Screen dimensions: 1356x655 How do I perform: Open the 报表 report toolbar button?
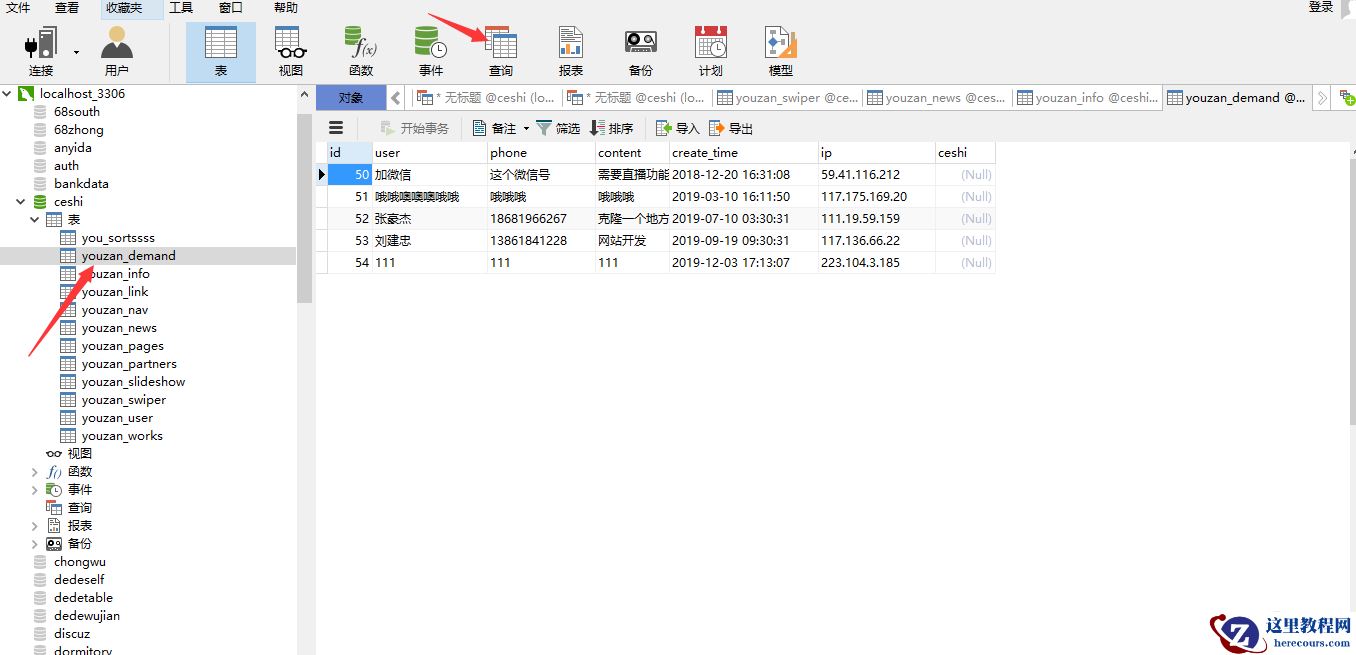click(x=571, y=51)
